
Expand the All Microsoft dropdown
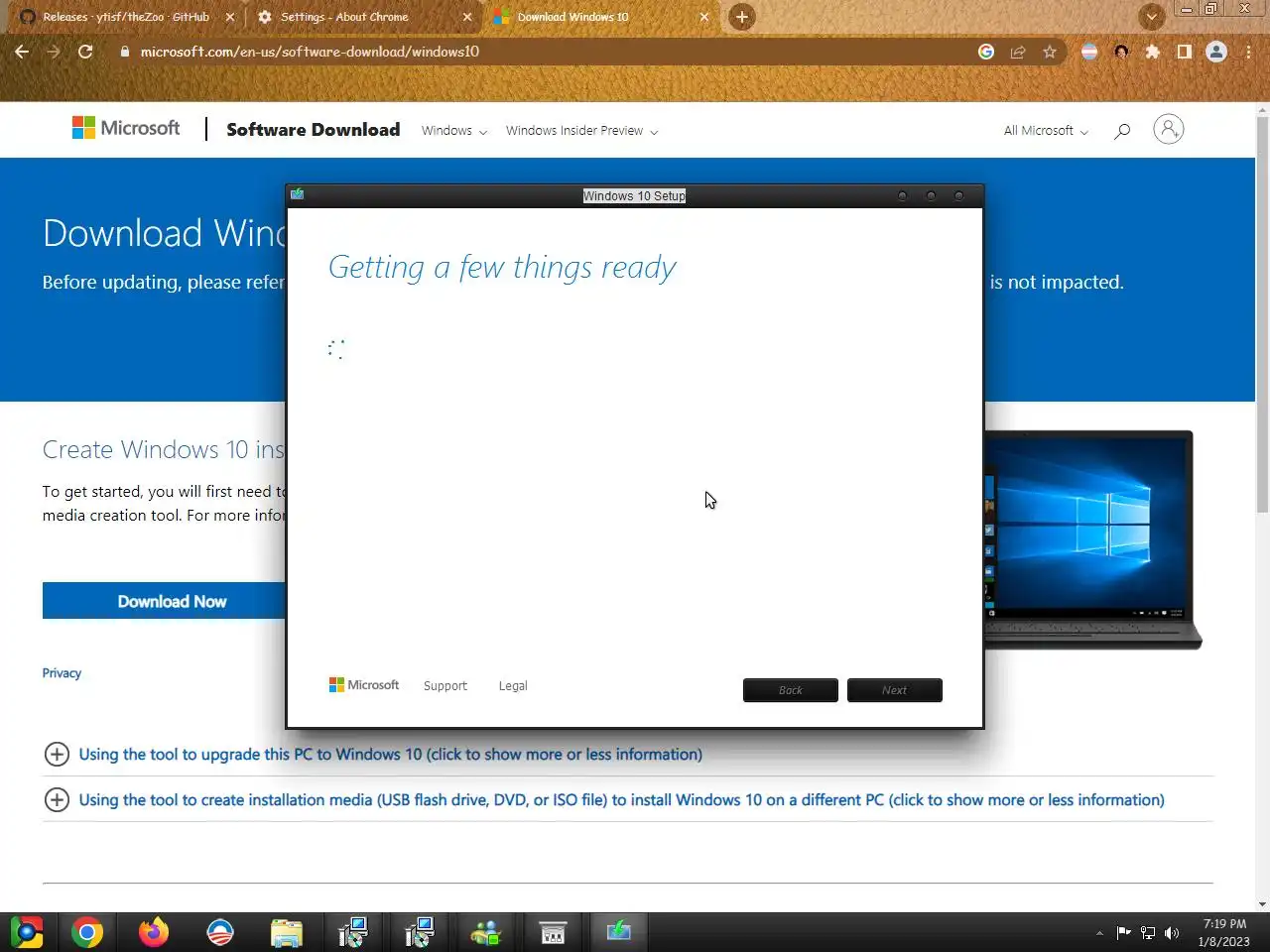pos(1046,131)
